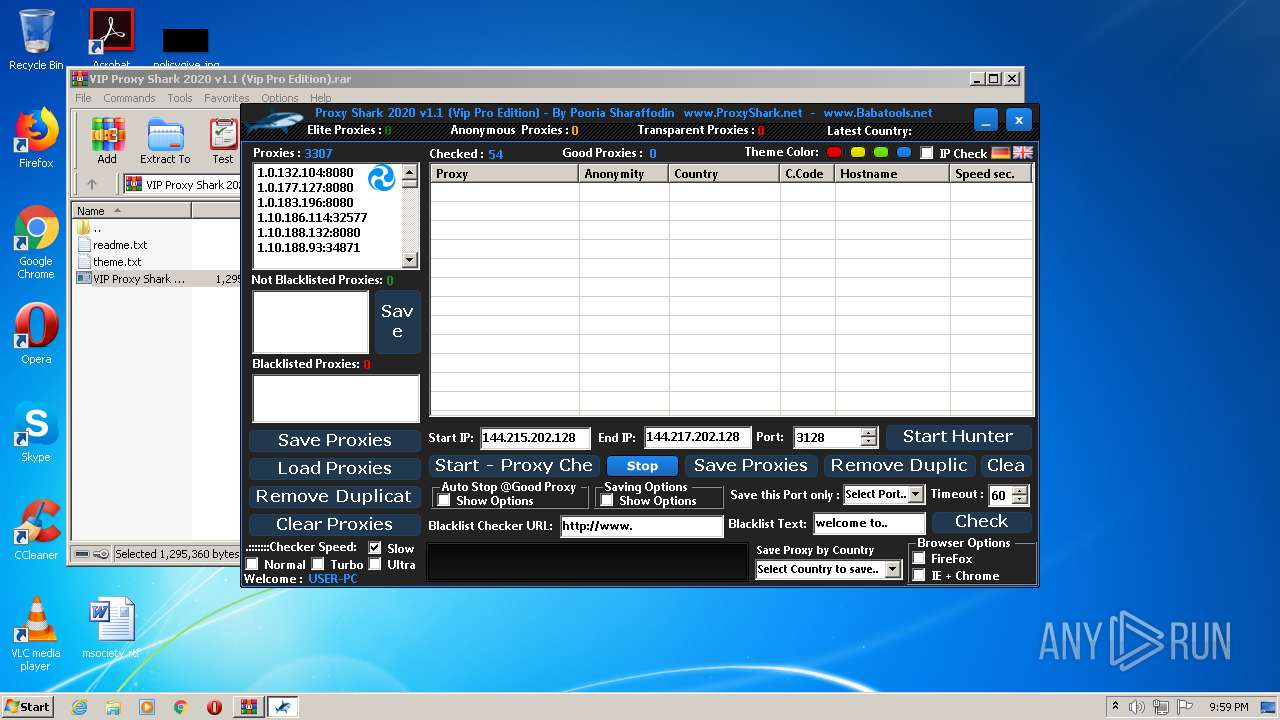Open Acrobat desktop shortcut
This screenshot has height=720, width=1280.
point(111,40)
